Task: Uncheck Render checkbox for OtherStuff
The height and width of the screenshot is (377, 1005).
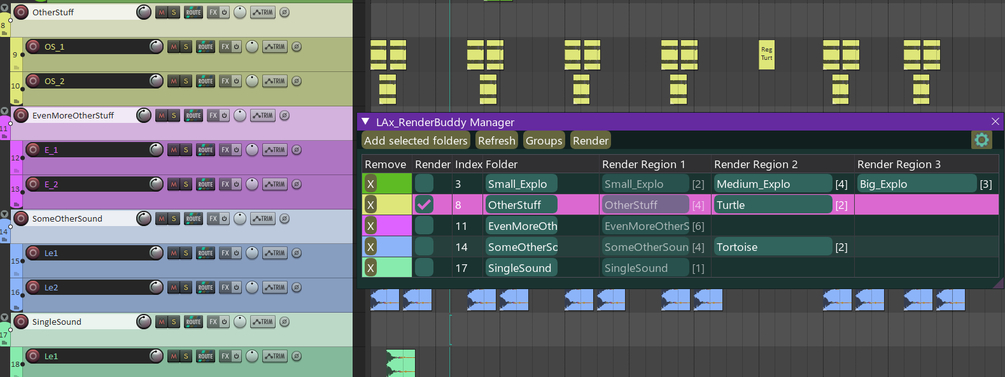Action: pyautogui.click(x=424, y=205)
